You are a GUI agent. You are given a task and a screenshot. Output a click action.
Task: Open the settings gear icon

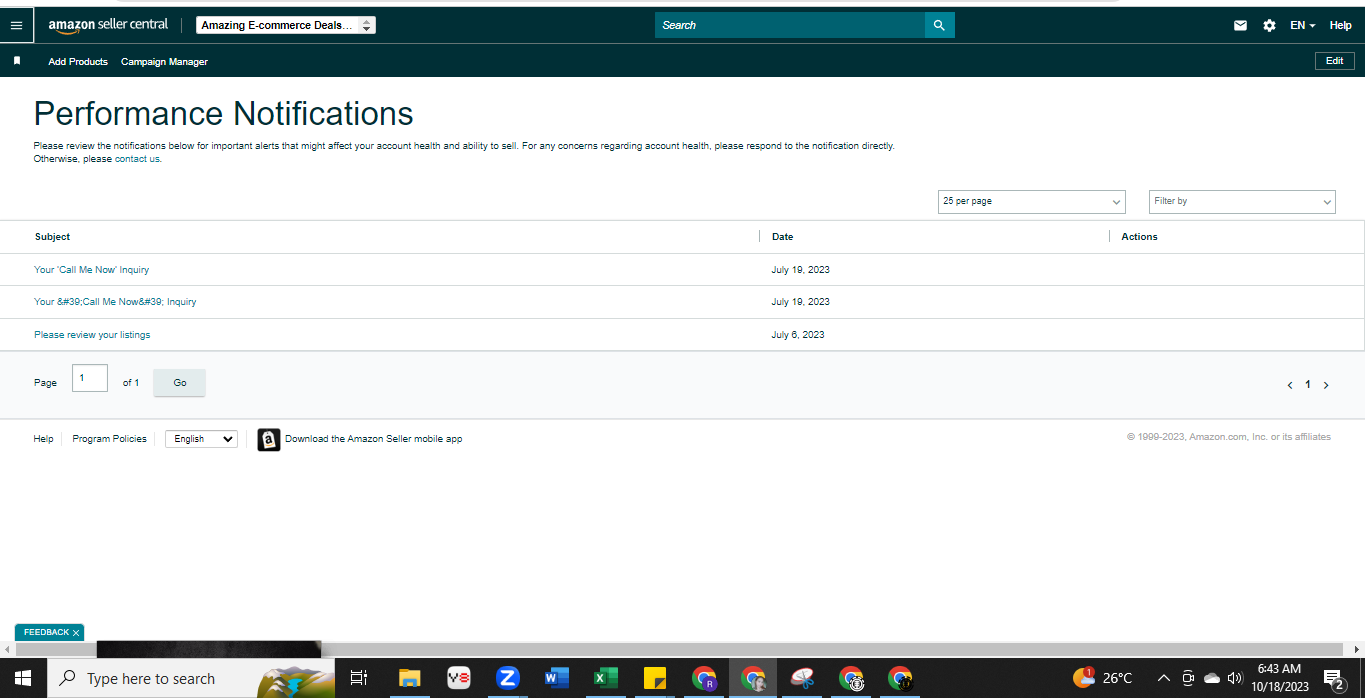click(x=1269, y=26)
